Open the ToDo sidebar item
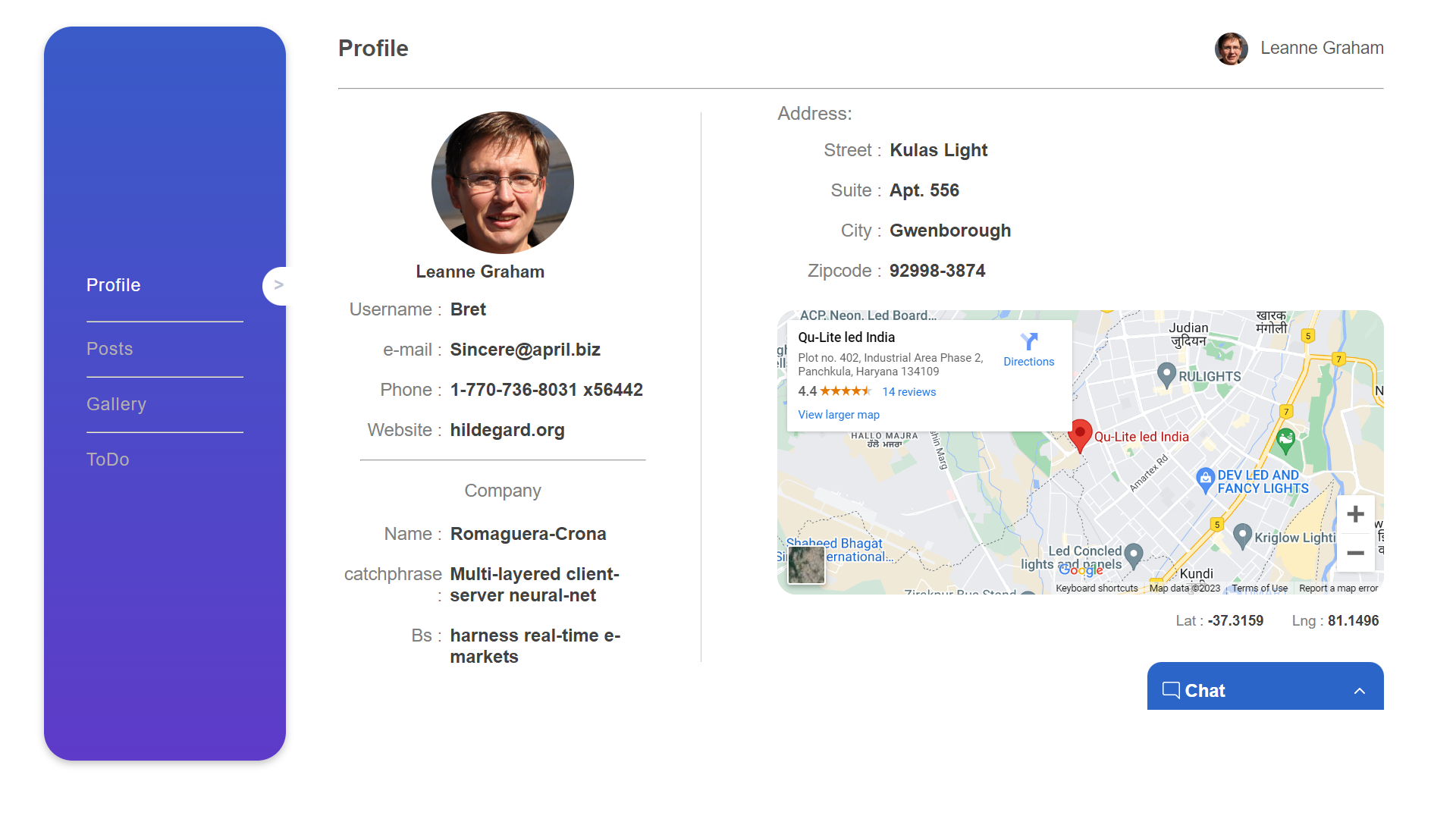 (108, 460)
